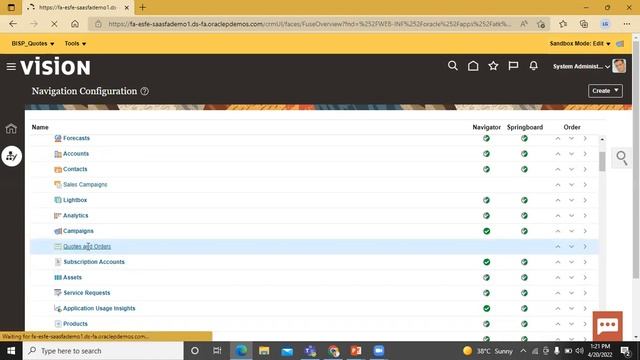Toggle Navigator visibility for Forecasts
Viewport: 640px width, 360px height.
click(486, 138)
